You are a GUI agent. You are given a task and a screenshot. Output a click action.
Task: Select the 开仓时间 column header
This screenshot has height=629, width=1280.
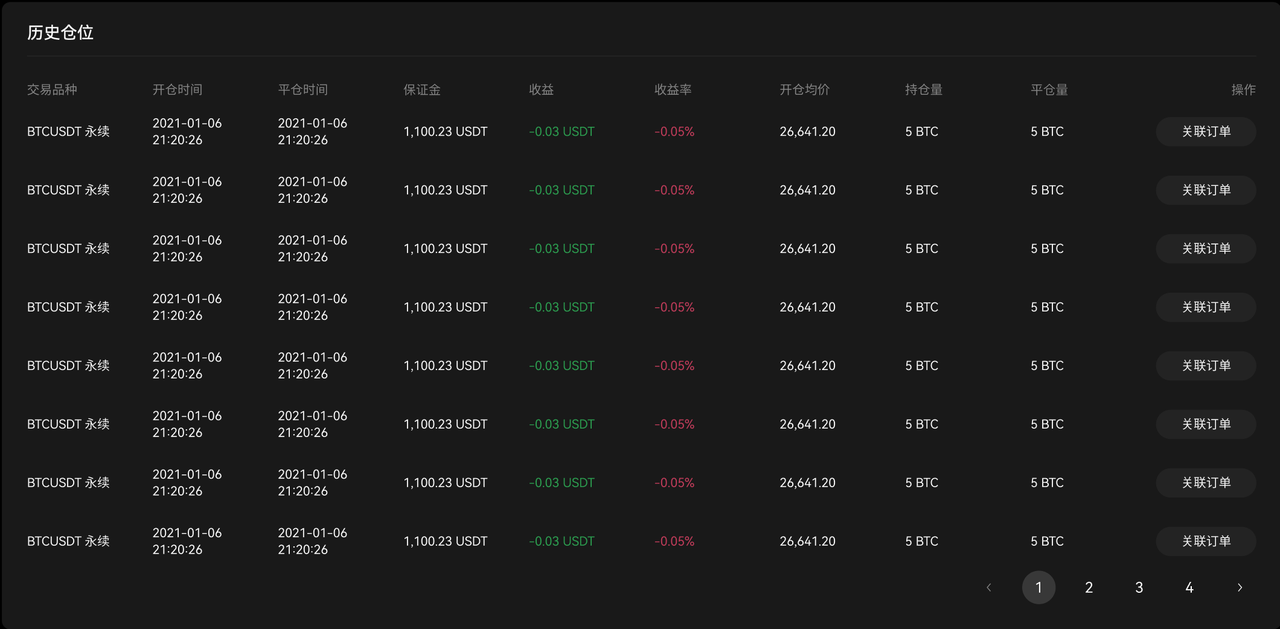point(177,90)
